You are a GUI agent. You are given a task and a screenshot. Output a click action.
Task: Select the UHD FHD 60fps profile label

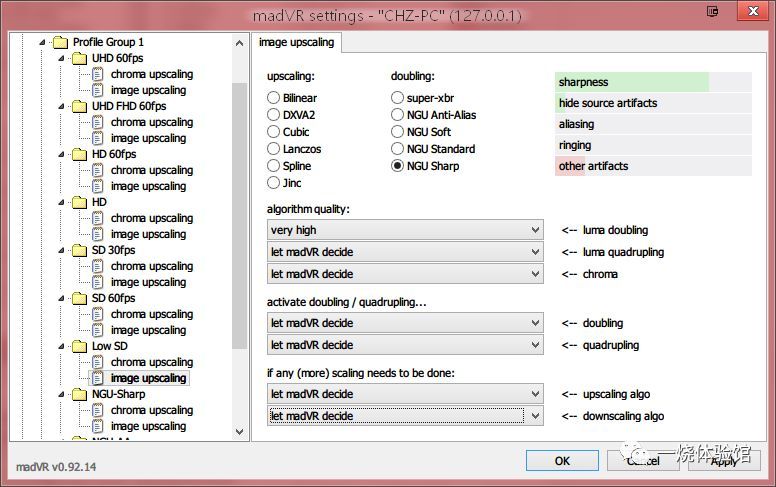coord(129,106)
